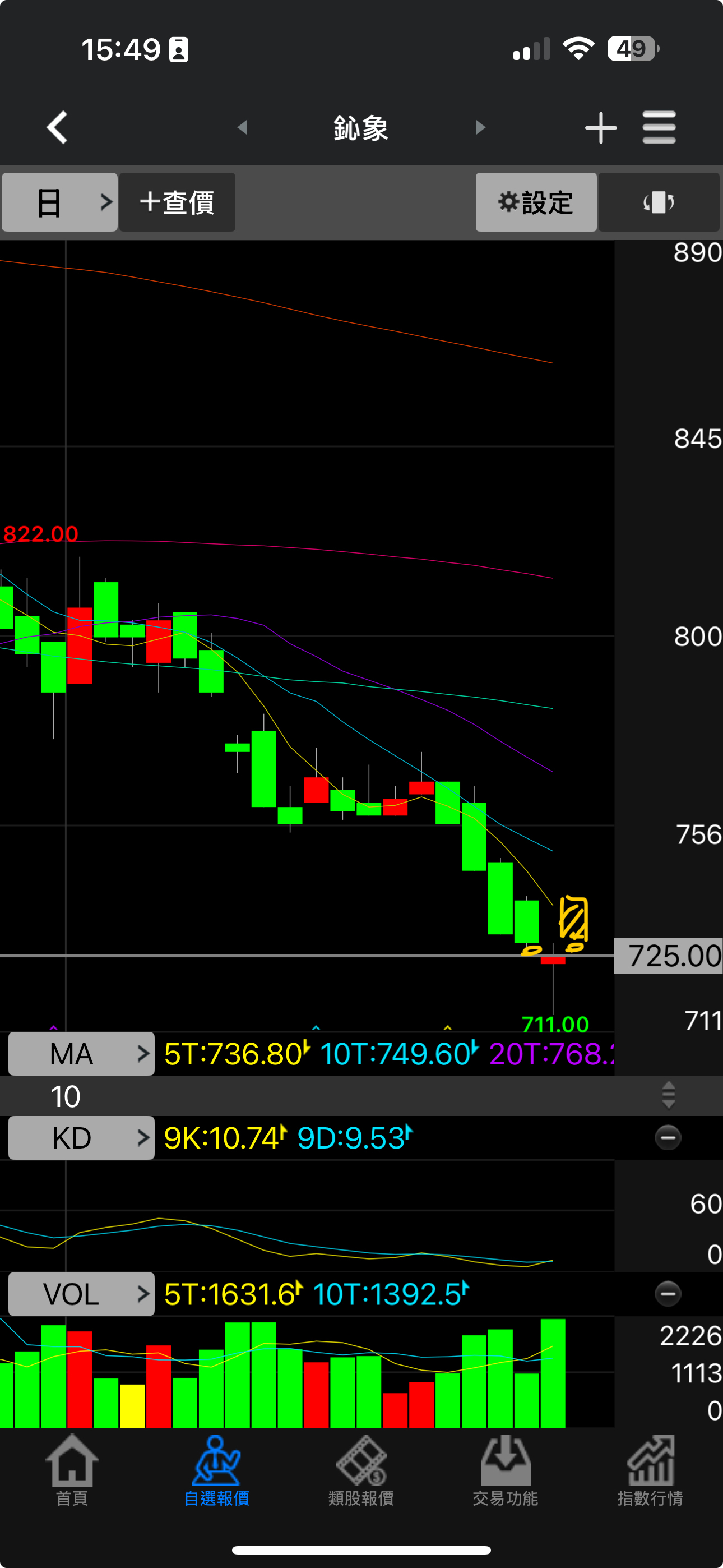The image size is (723, 1568).
Task: Open the 交易功能 trading tab
Action: pos(506,1470)
